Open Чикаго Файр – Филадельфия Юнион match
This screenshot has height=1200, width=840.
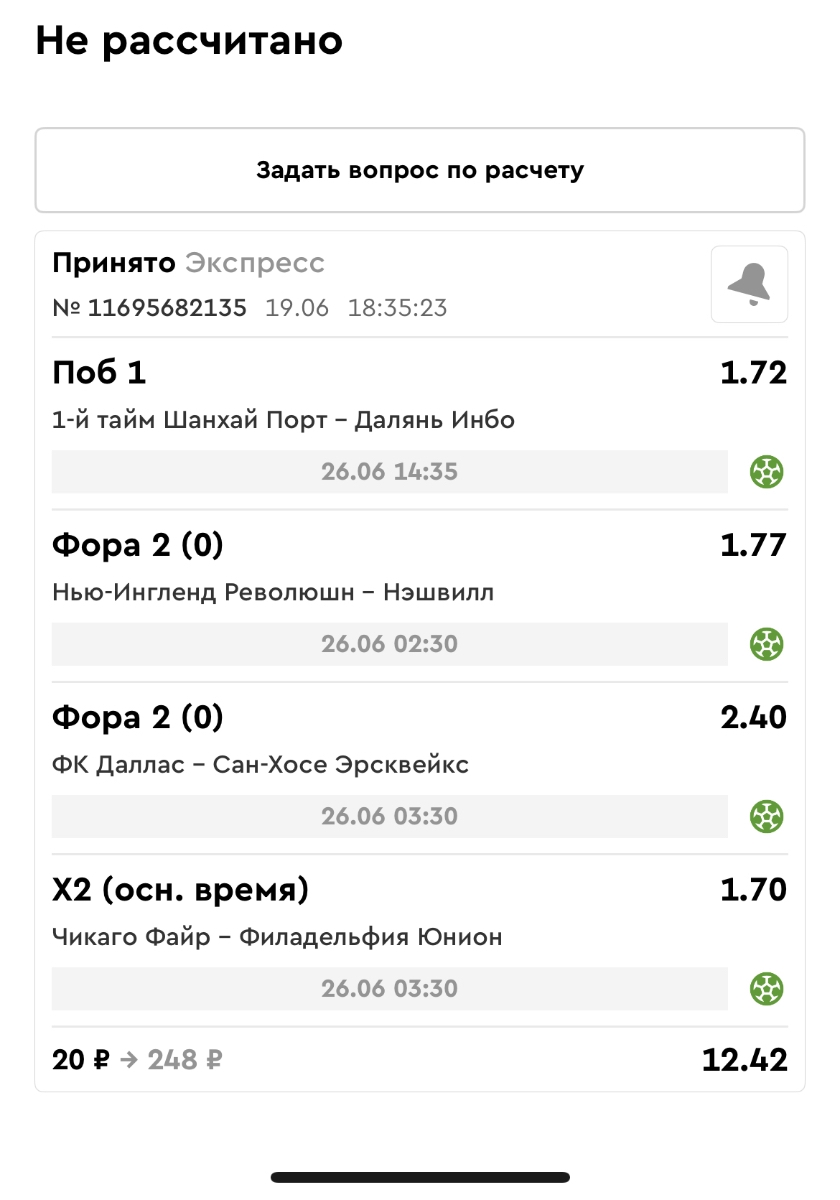(x=276, y=938)
